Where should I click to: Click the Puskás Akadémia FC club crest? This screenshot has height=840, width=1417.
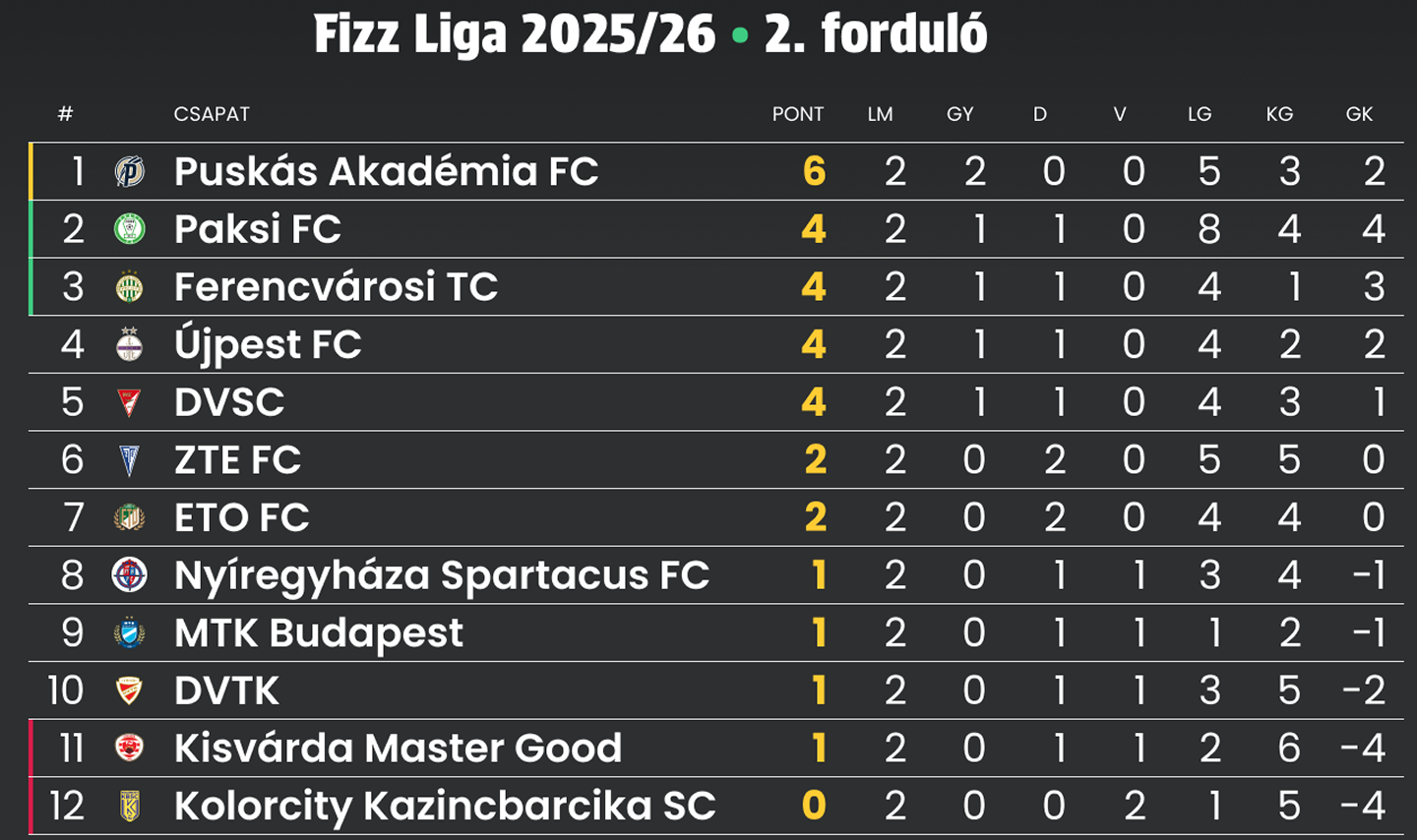tap(129, 172)
